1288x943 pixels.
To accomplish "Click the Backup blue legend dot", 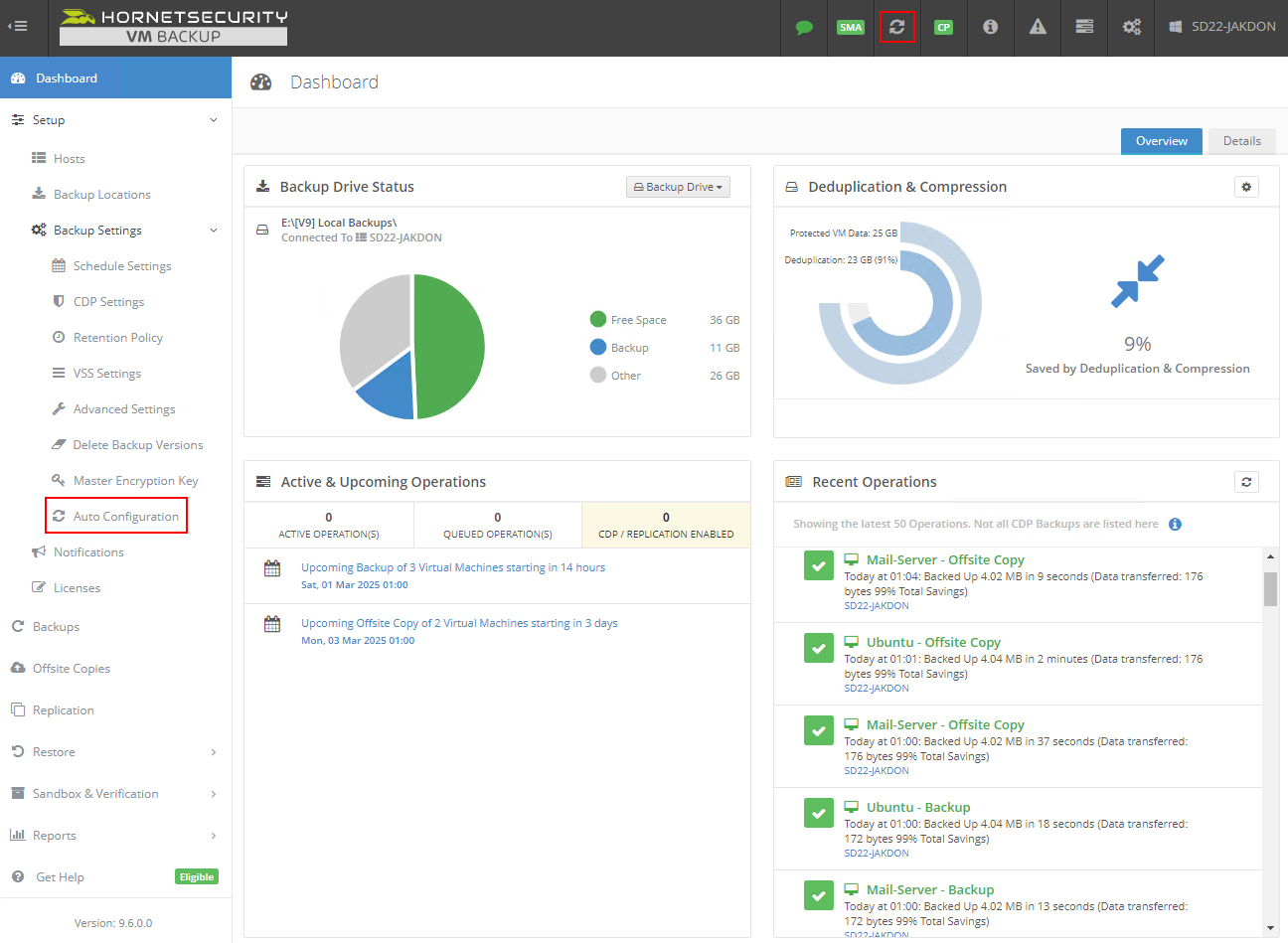I will pos(598,347).
